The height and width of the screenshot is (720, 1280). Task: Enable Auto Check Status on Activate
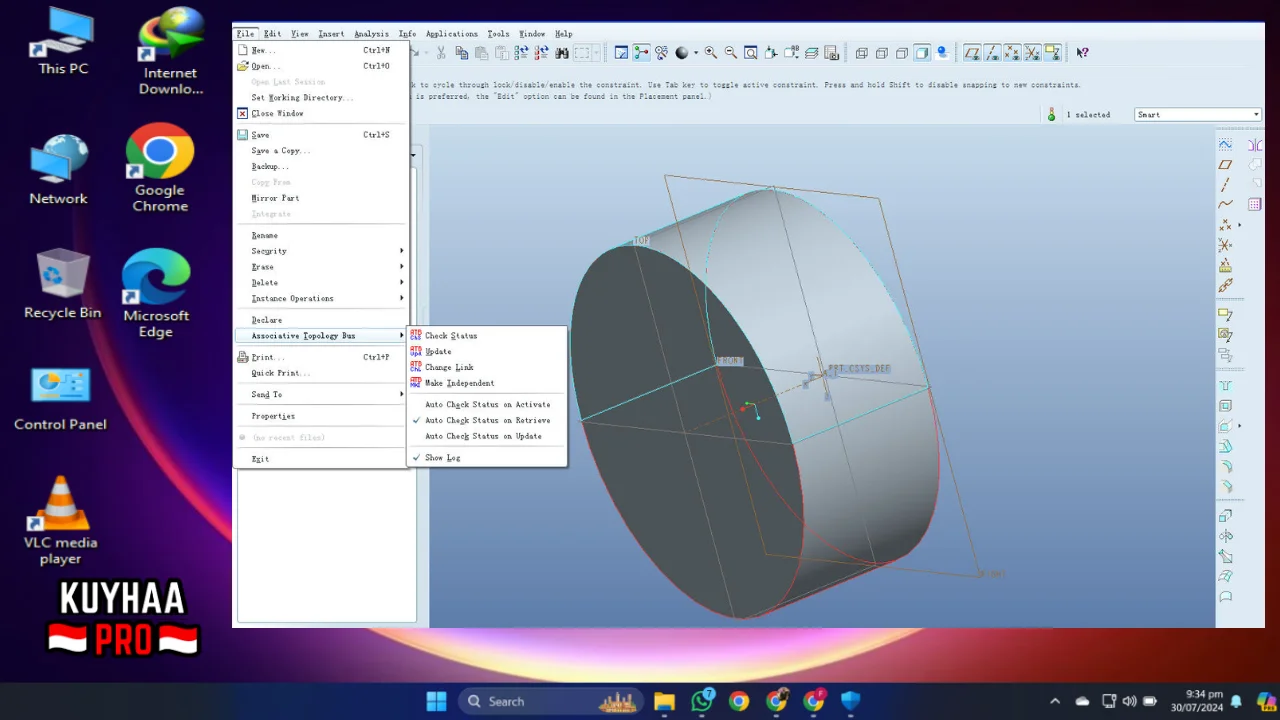point(487,404)
